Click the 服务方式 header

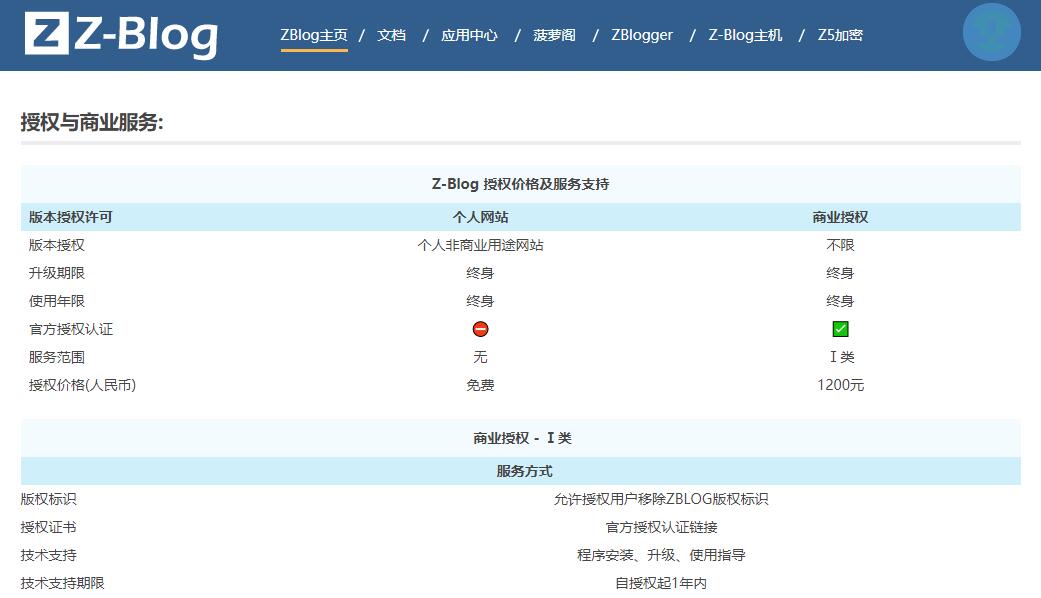(x=524, y=471)
